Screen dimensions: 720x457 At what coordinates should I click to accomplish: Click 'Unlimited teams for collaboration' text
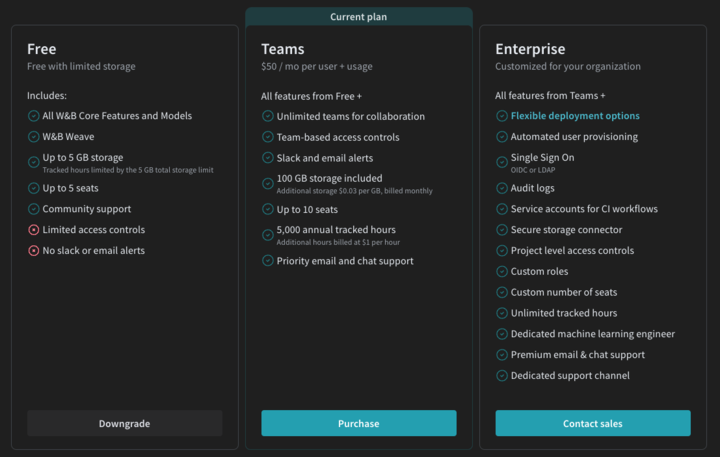tap(351, 116)
